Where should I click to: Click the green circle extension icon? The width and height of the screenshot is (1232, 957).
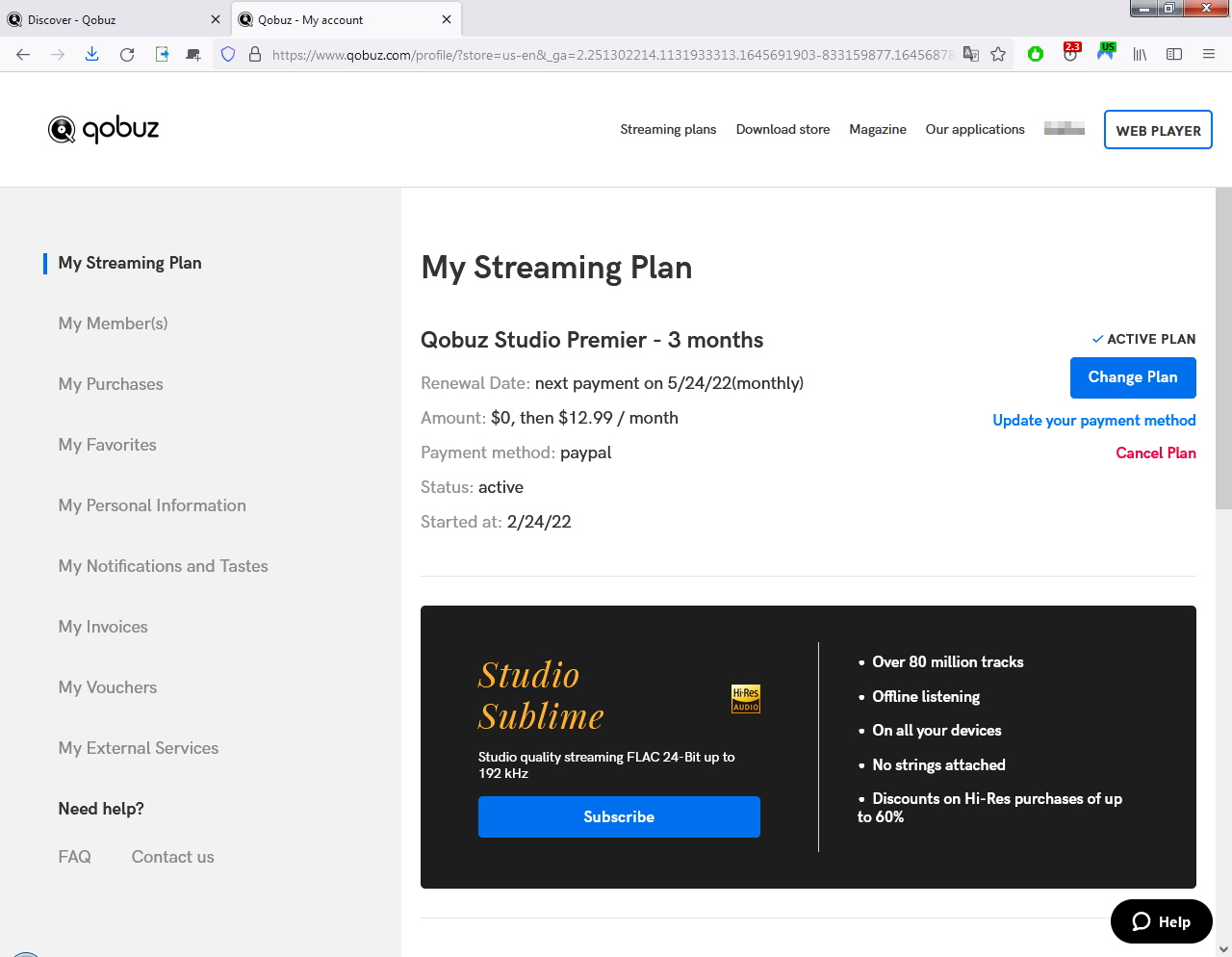(x=1036, y=55)
